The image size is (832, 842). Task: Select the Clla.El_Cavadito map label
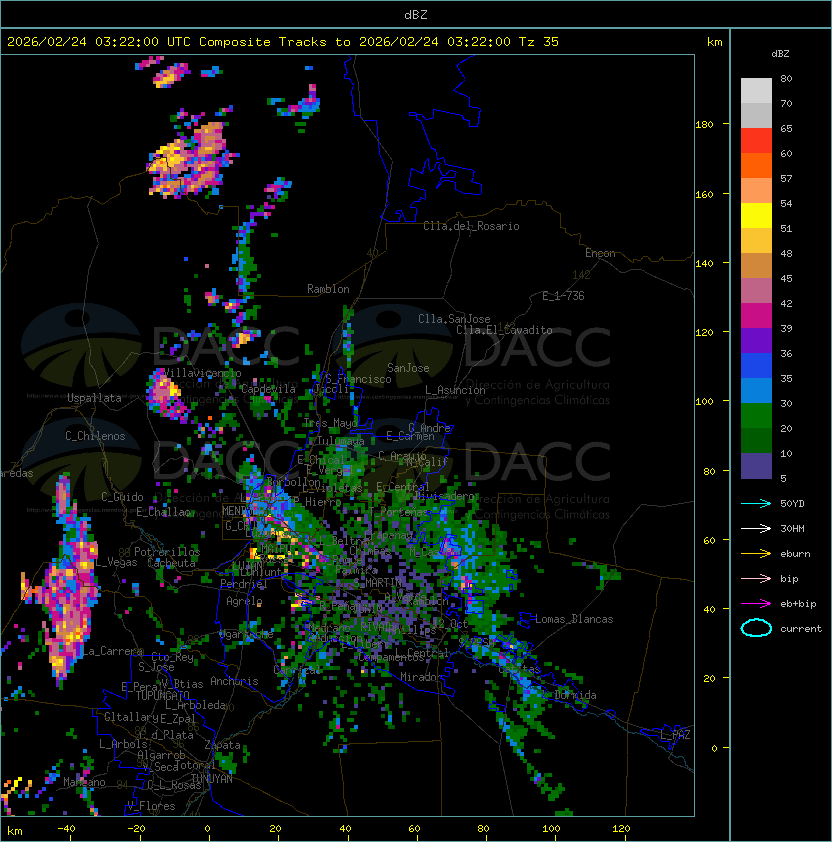(x=504, y=330)
